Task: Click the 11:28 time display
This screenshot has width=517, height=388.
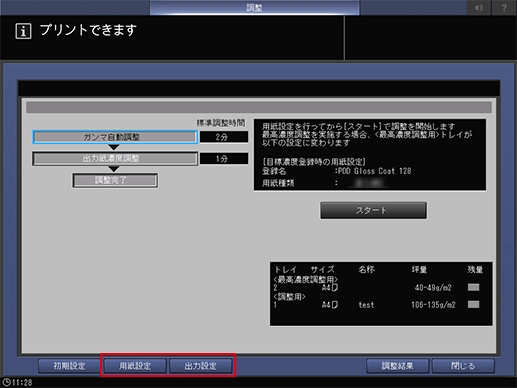Action: (22, 382)
